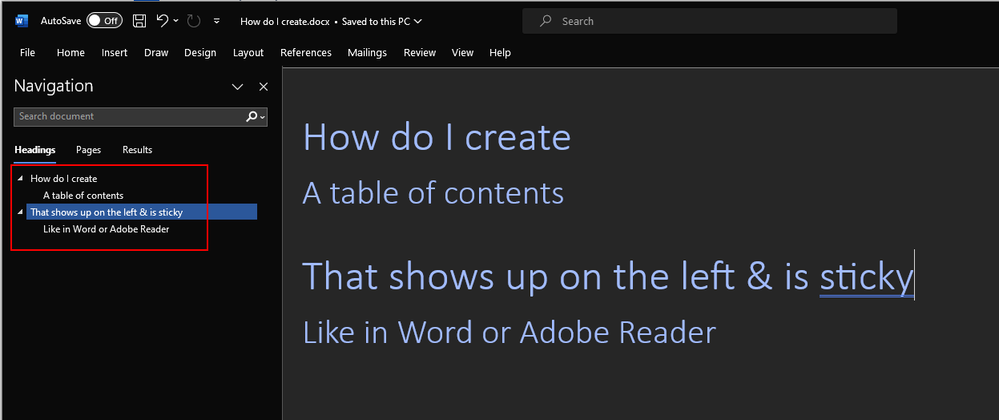
Task: Select the Layout ribbon tab
Action: [x=248, y=53]
